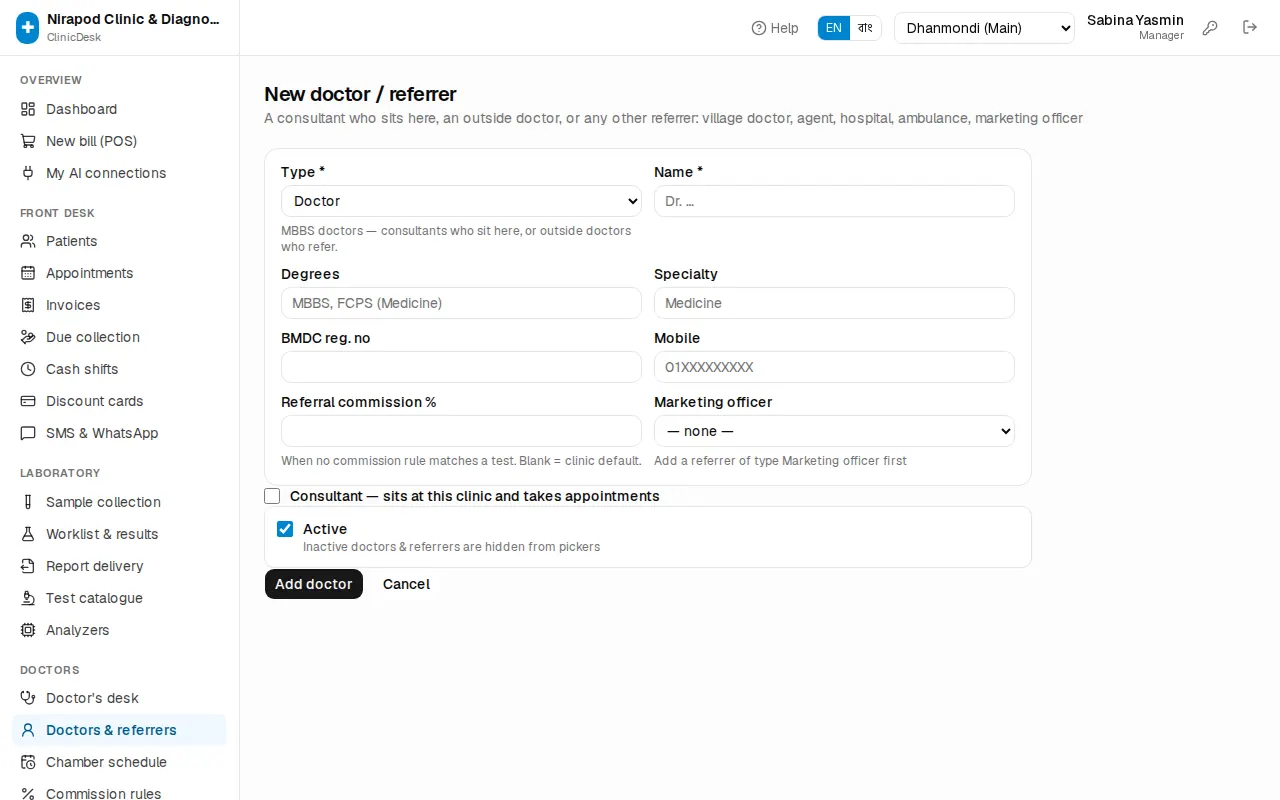Open Help via question-mark icon

[x=759, y=28]
